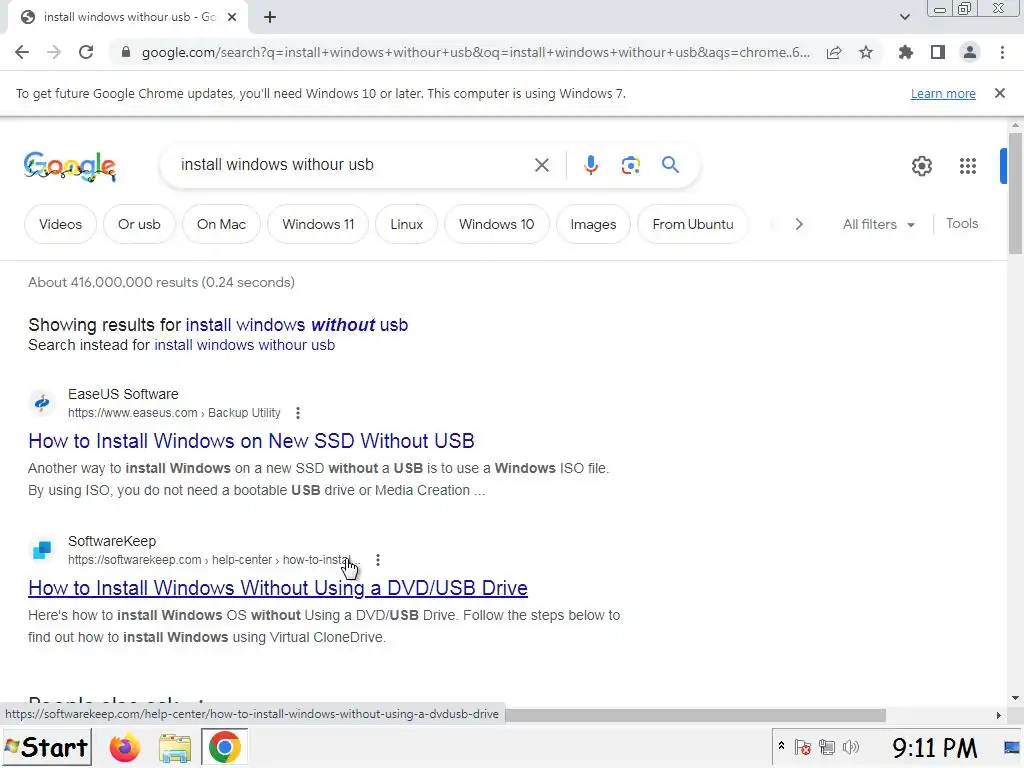The image size is (1024, 768).
Task: Open the volume speaker tray icon
Action: point(850,747)
